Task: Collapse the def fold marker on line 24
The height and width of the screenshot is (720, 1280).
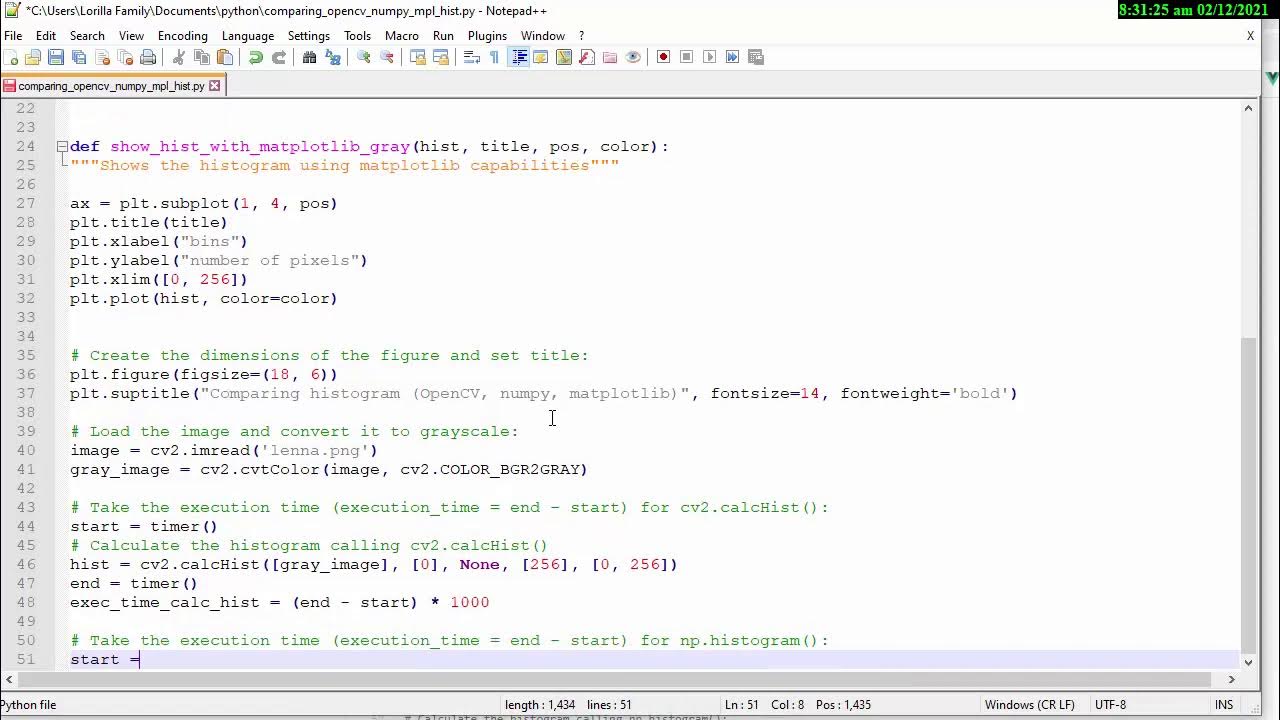Action: [62, 146]
